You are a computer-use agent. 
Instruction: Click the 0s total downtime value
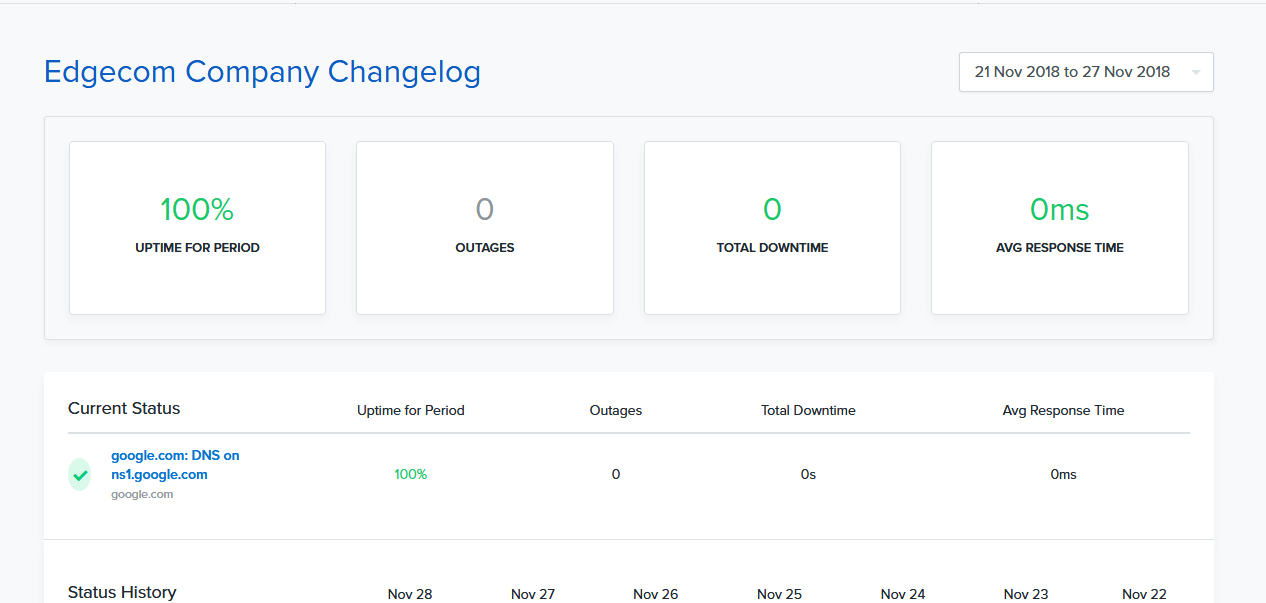coord(808,474)
